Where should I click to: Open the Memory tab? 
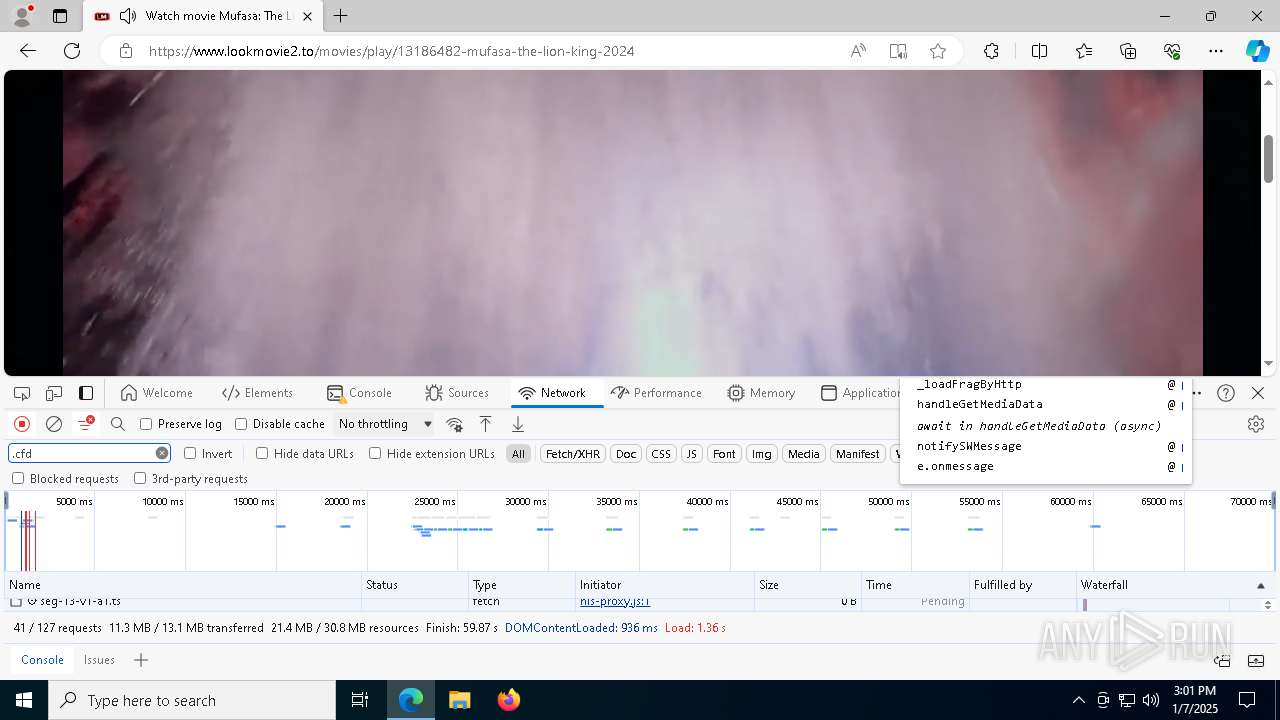point(761,393)
